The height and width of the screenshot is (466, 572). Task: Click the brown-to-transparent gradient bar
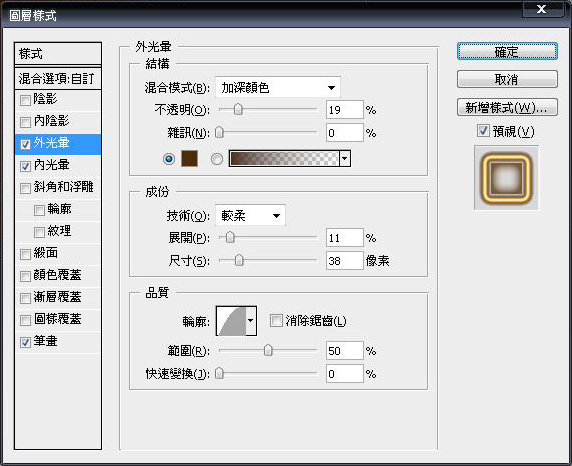284,159
